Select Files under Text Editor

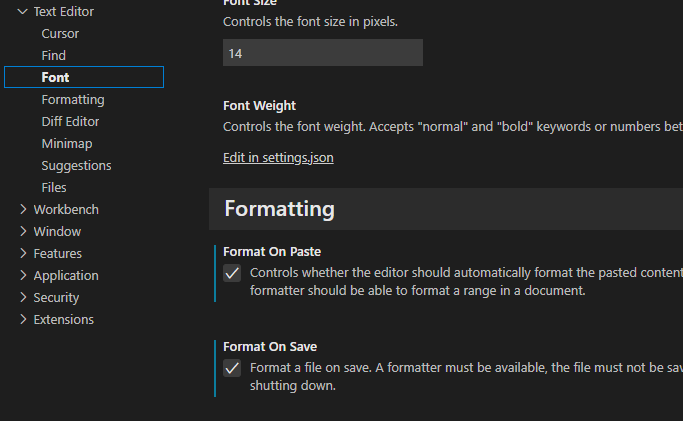(54, 188)
